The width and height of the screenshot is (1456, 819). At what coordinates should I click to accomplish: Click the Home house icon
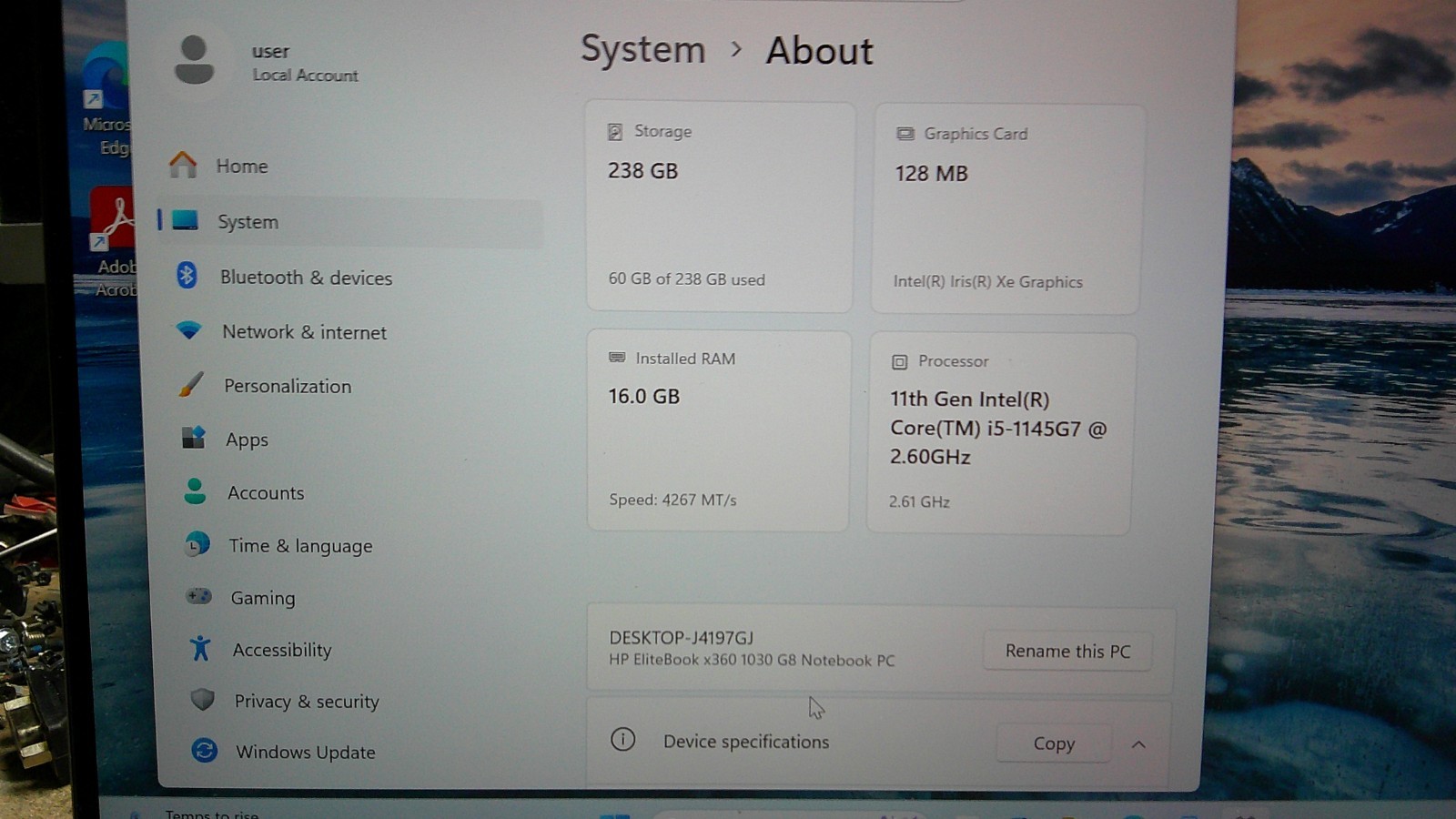pos(183,165)
